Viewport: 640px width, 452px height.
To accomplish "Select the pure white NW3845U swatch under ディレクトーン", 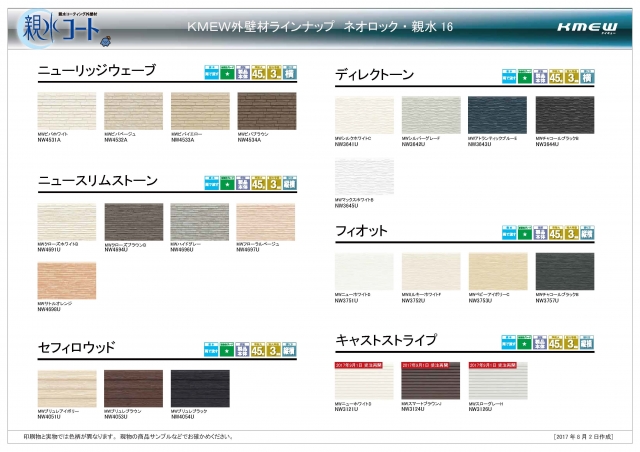I will point(364,176).
